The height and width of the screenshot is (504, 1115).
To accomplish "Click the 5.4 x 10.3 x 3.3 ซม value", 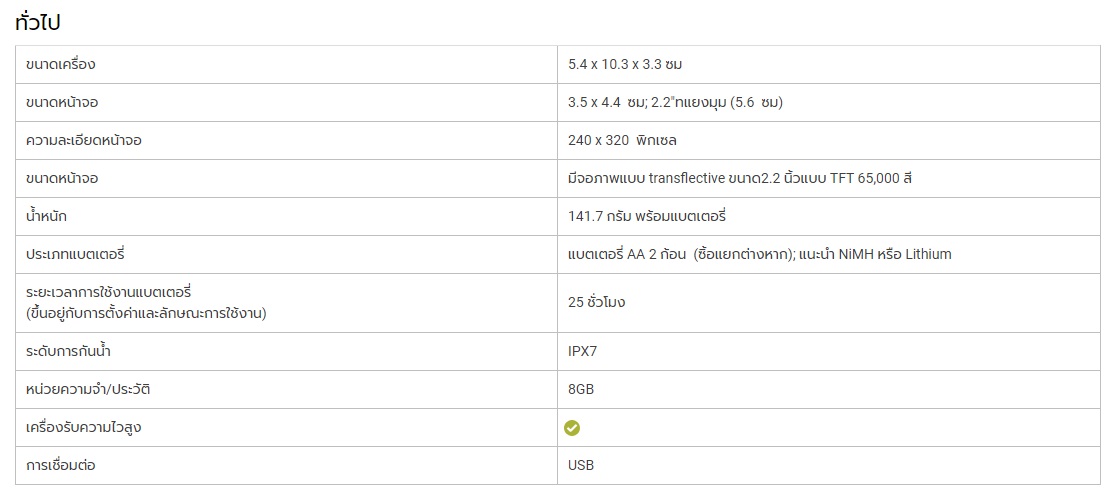I will click(625, 65).
